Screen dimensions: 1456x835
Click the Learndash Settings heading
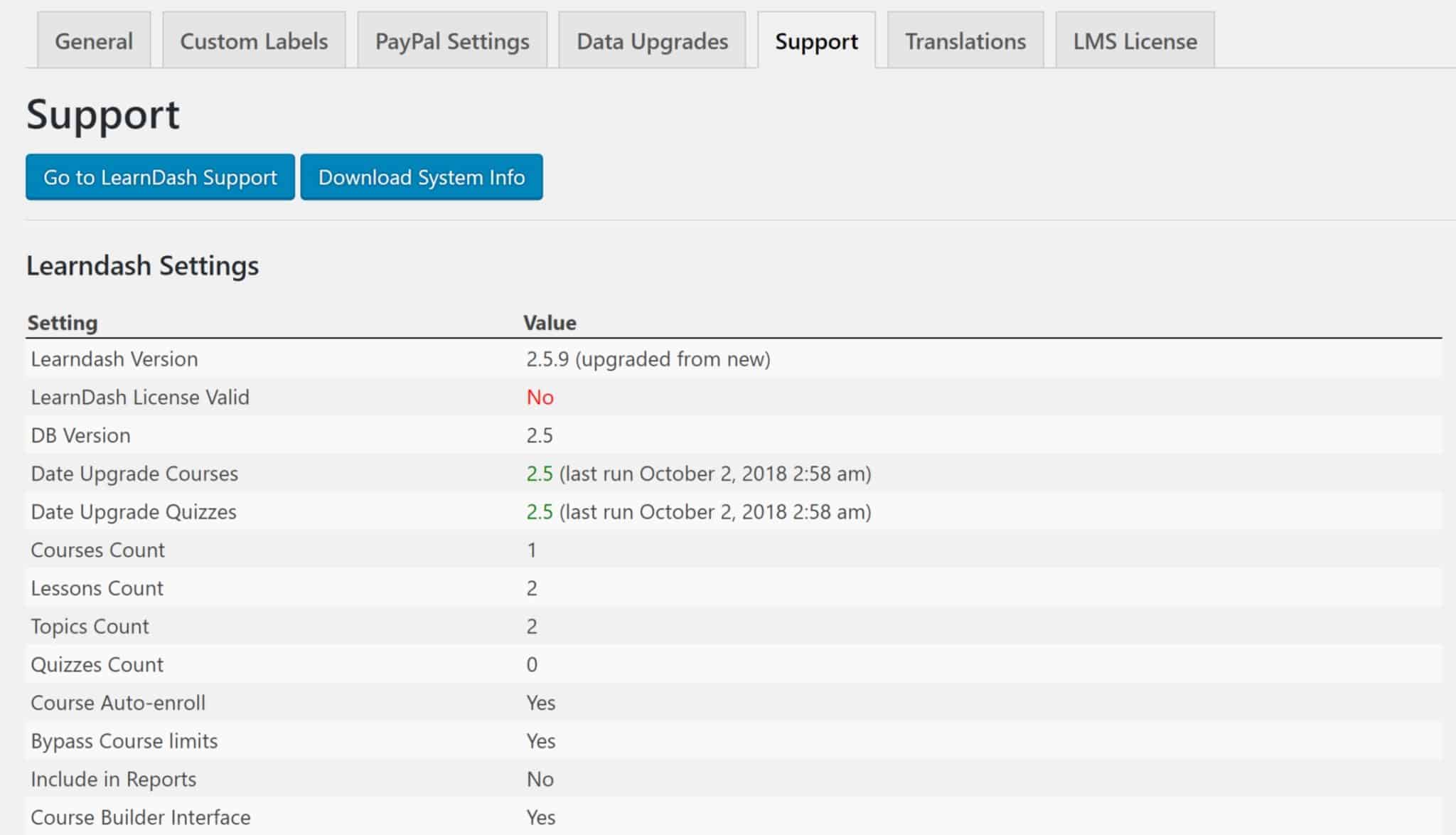click(142, 266)
